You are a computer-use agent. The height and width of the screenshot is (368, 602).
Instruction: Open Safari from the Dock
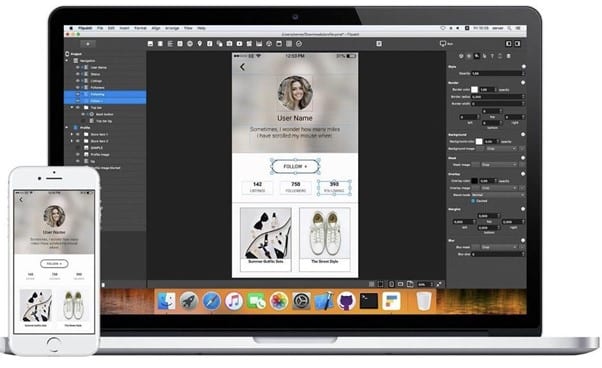(x=212, y=301)
